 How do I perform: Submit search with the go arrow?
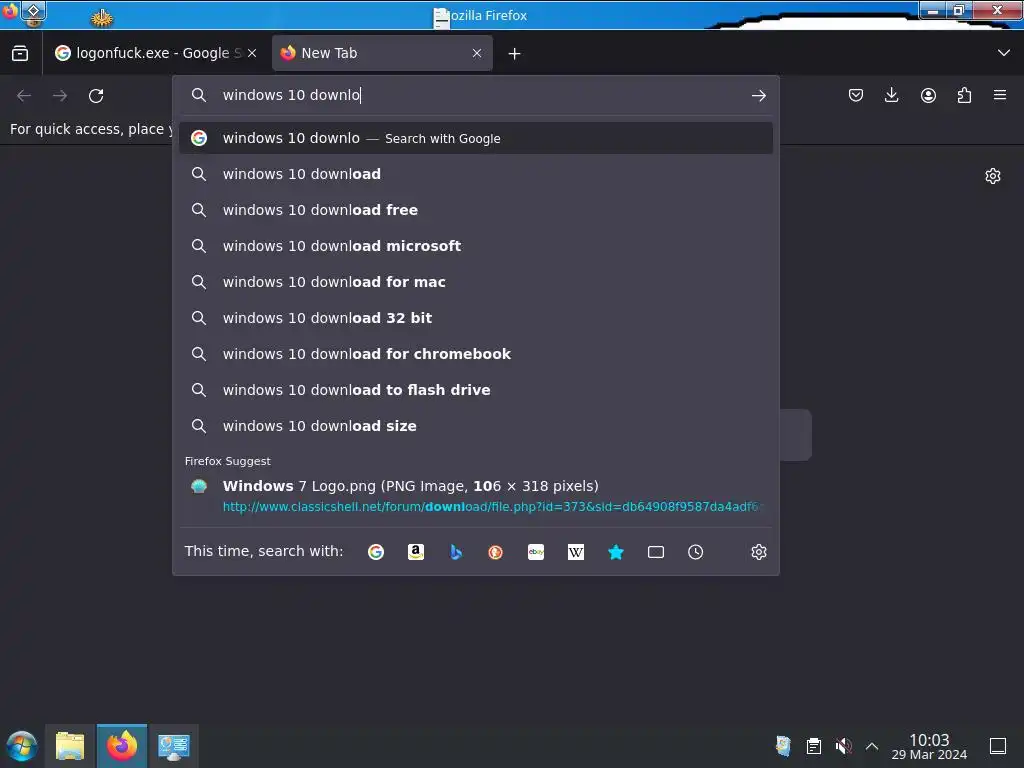point(758,96)
